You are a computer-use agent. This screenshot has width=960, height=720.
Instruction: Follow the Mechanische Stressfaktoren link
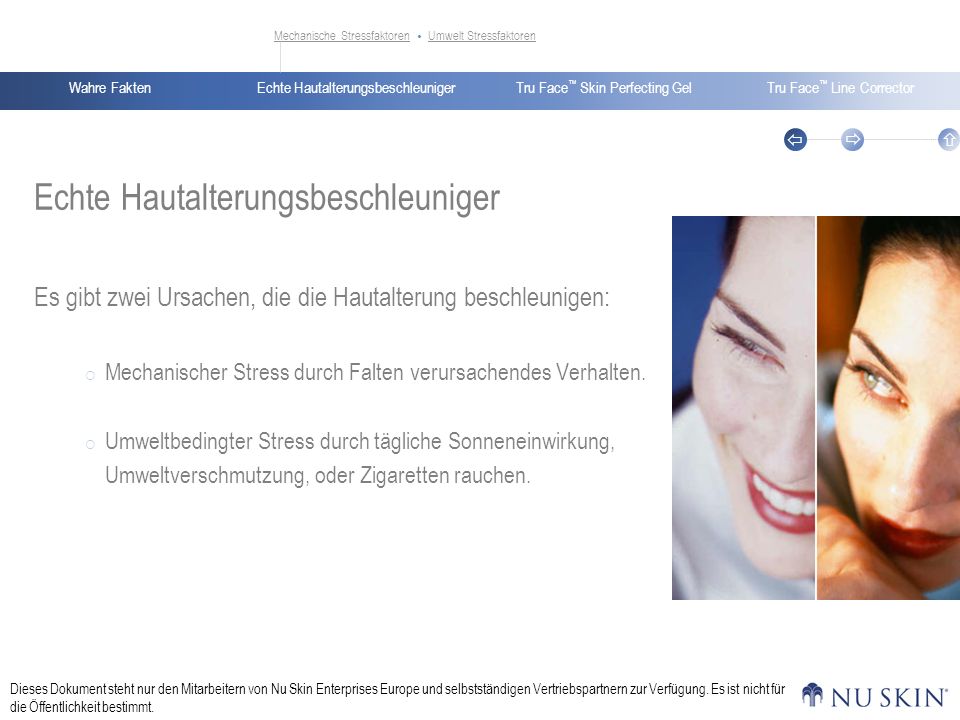342,36
